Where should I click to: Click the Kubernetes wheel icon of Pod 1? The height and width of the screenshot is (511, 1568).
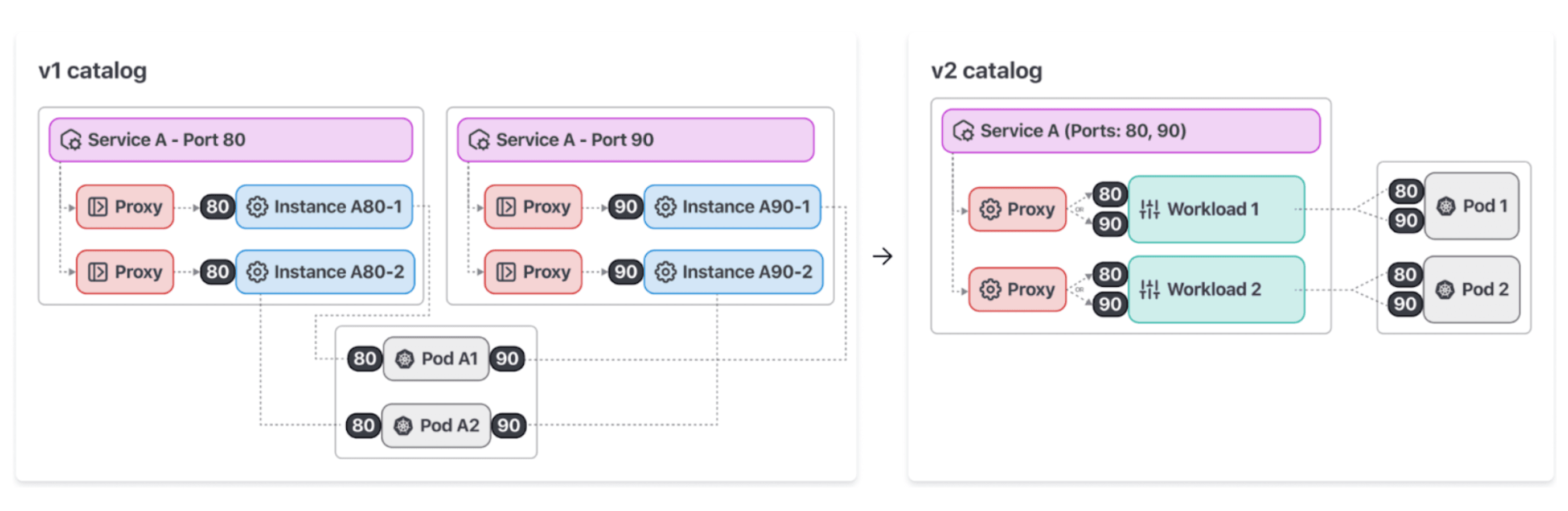click(1446, 206)
